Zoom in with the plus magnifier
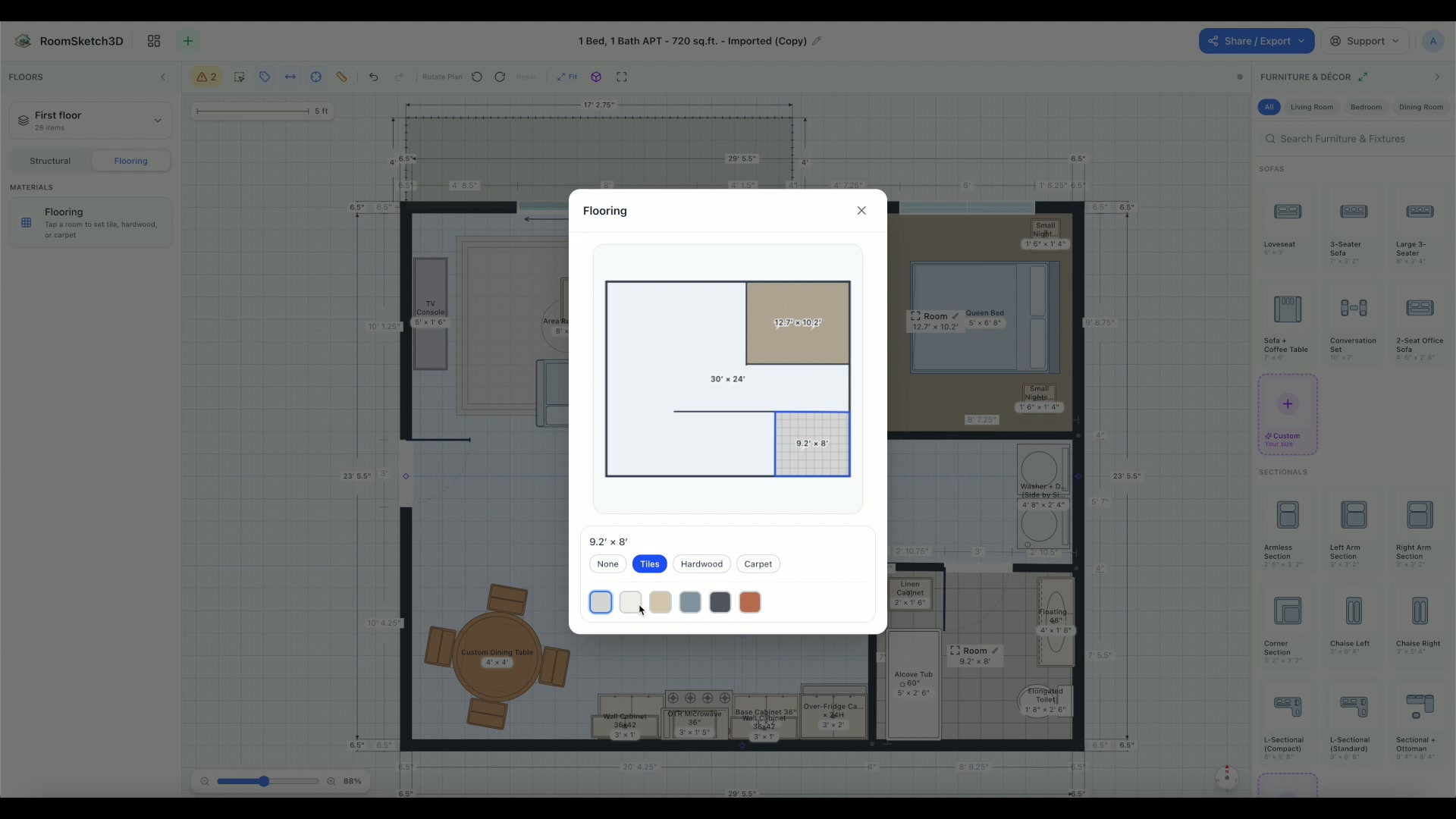The image size is (1456, 819). click(331, 781)
